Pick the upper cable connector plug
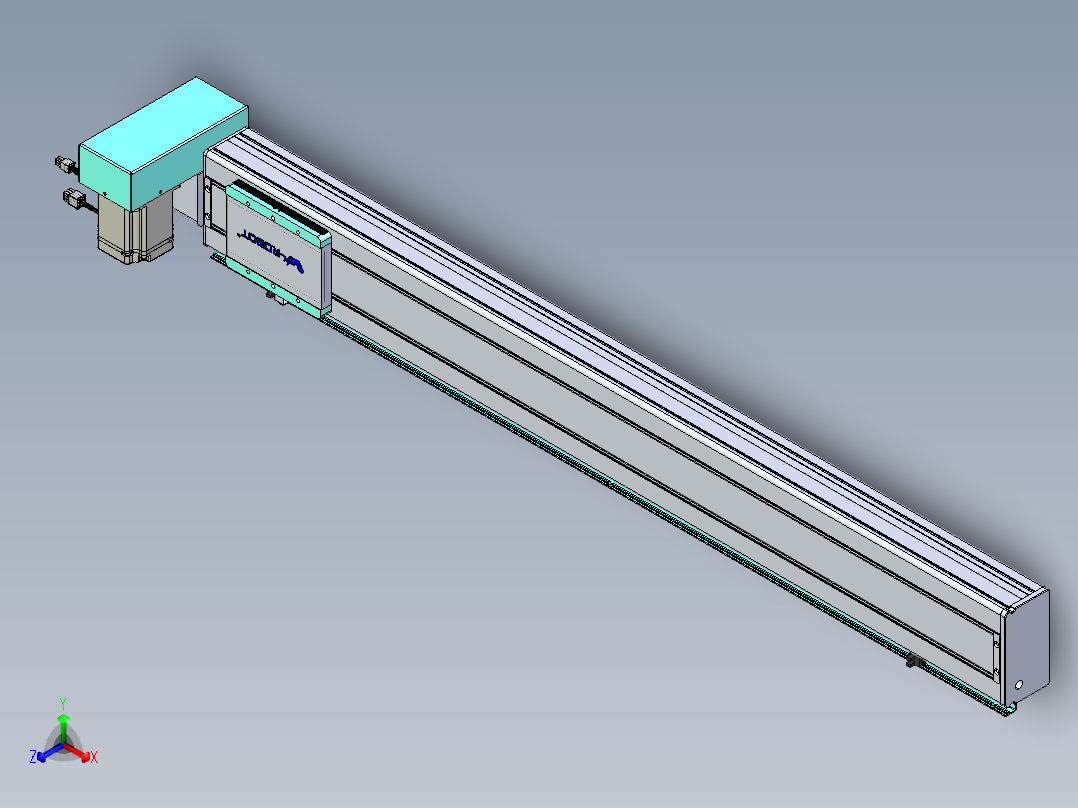Image resolution: width=1078 pixels, height=808 pixels. (65, 164)
